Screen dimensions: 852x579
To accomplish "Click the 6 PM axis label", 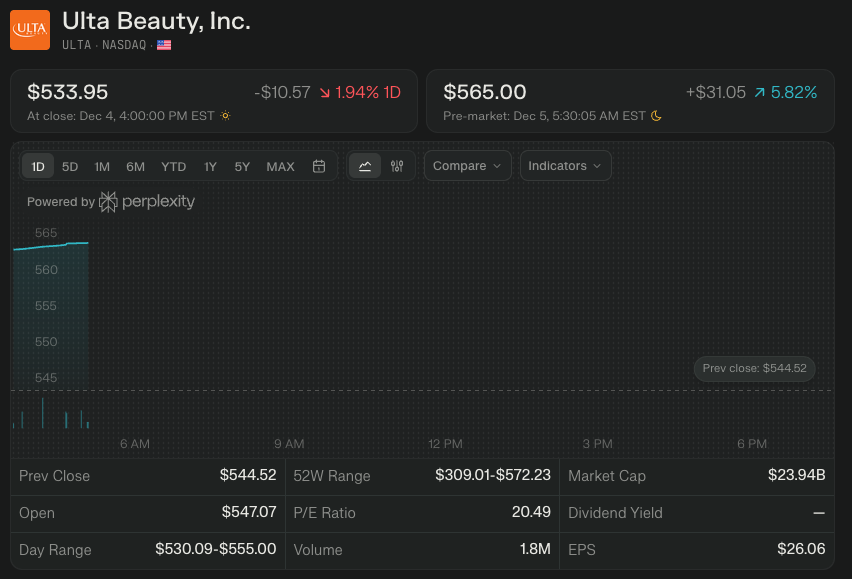I will tap(752, 444).
